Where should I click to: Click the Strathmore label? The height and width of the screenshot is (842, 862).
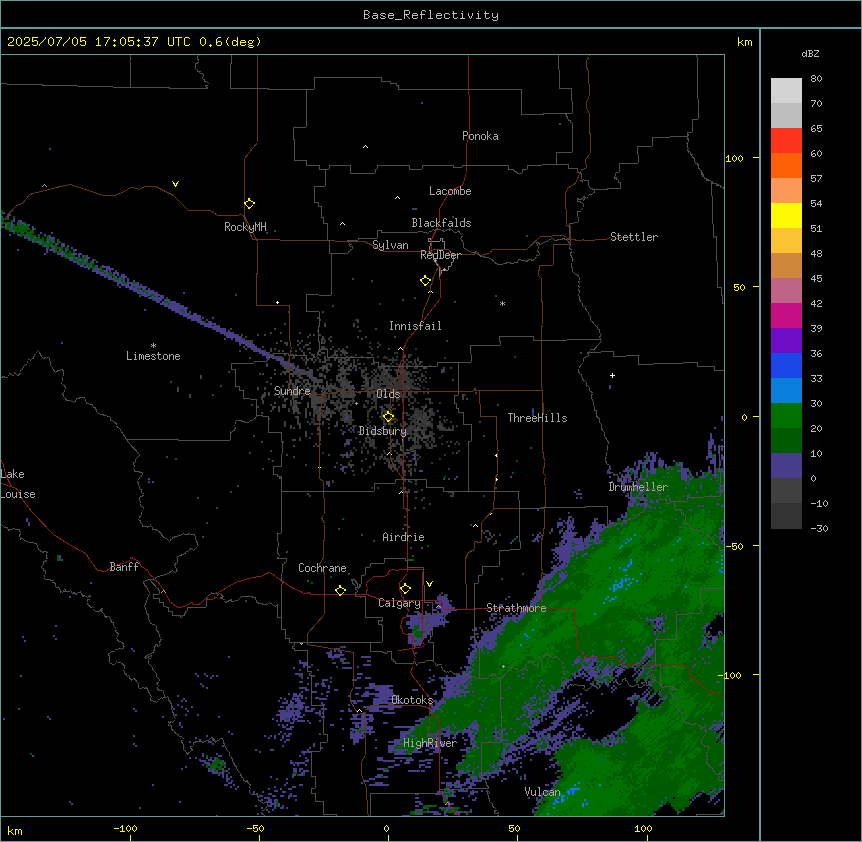click(x=516, y=608)
